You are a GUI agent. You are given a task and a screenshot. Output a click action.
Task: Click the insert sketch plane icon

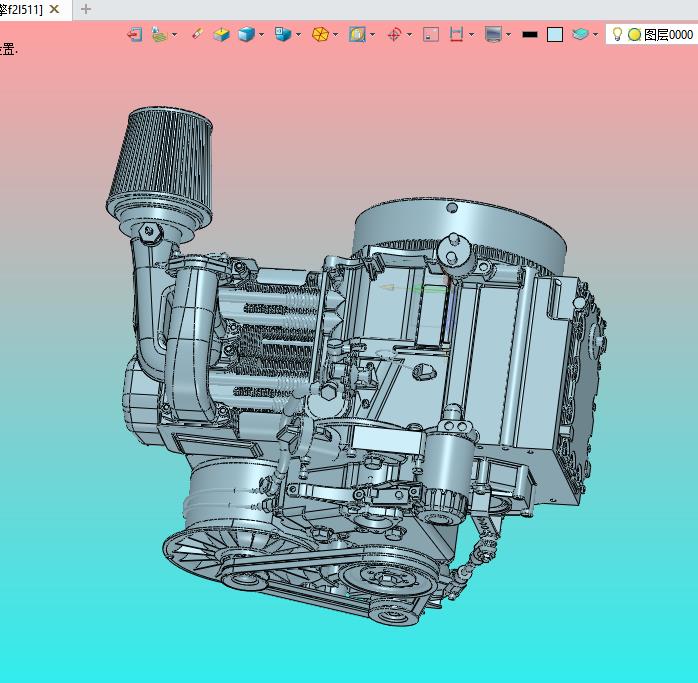pyautogui.click(x=159, y=34)
